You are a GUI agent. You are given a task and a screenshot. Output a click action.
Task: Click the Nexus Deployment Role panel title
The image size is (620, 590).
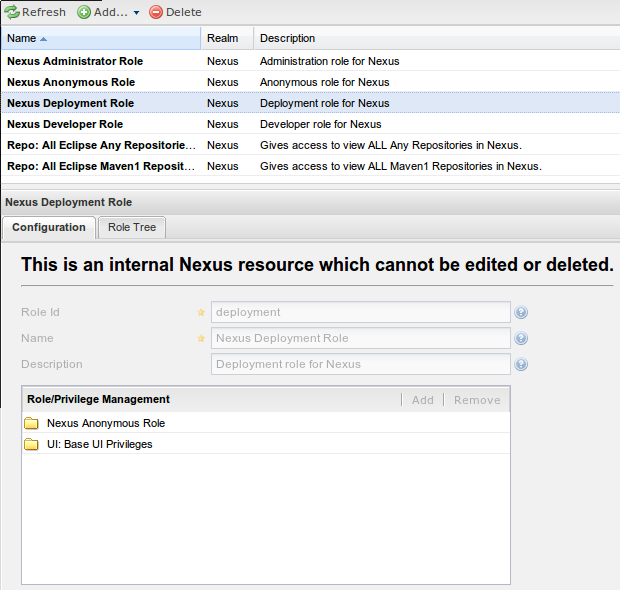[68, 202]
